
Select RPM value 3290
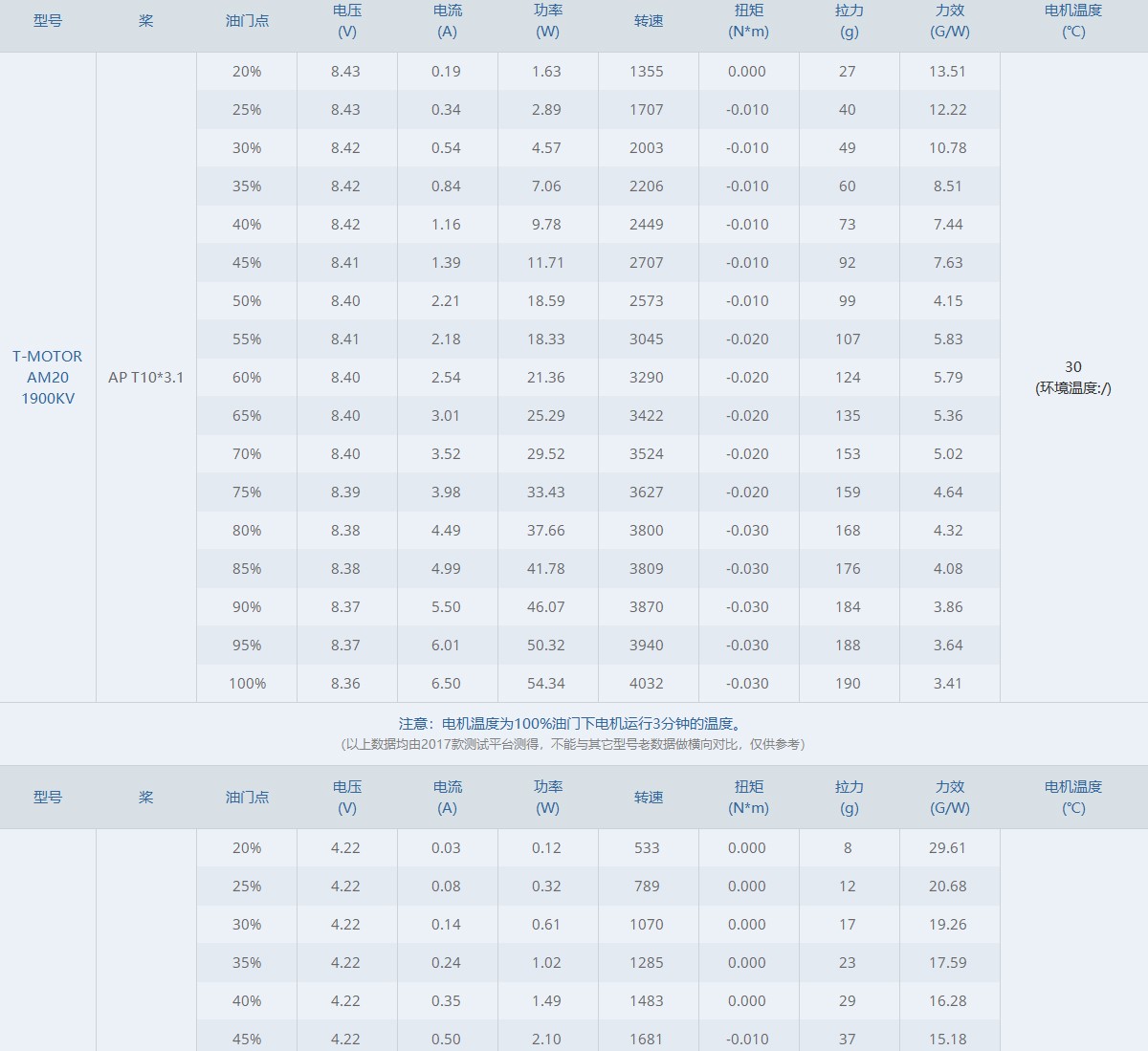click(x=647, y=377)
